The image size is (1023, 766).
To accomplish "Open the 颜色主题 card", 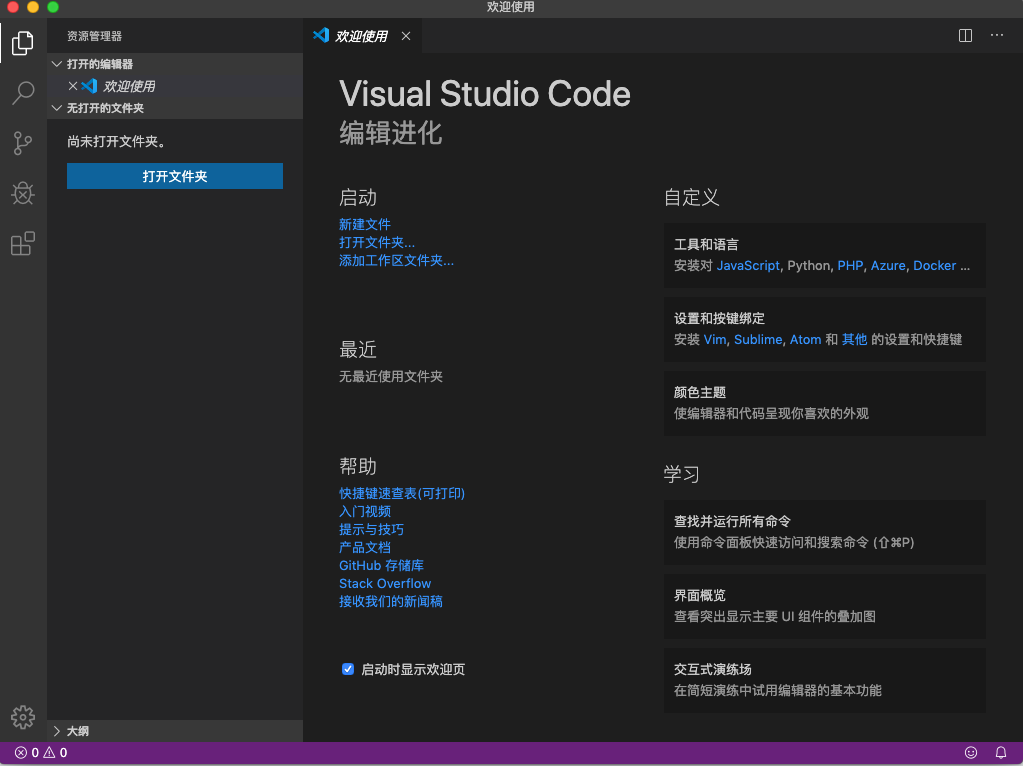I will (825, 403).
